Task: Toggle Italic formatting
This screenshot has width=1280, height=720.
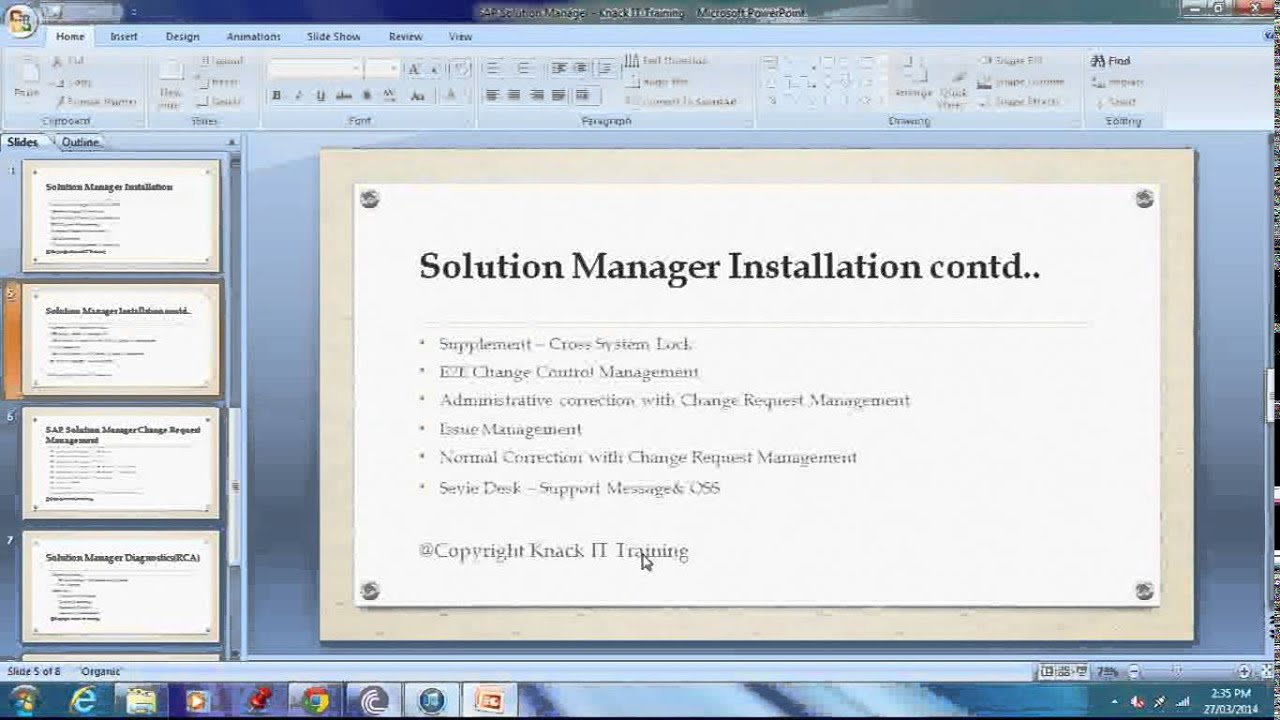Action: tap(298, 96)
